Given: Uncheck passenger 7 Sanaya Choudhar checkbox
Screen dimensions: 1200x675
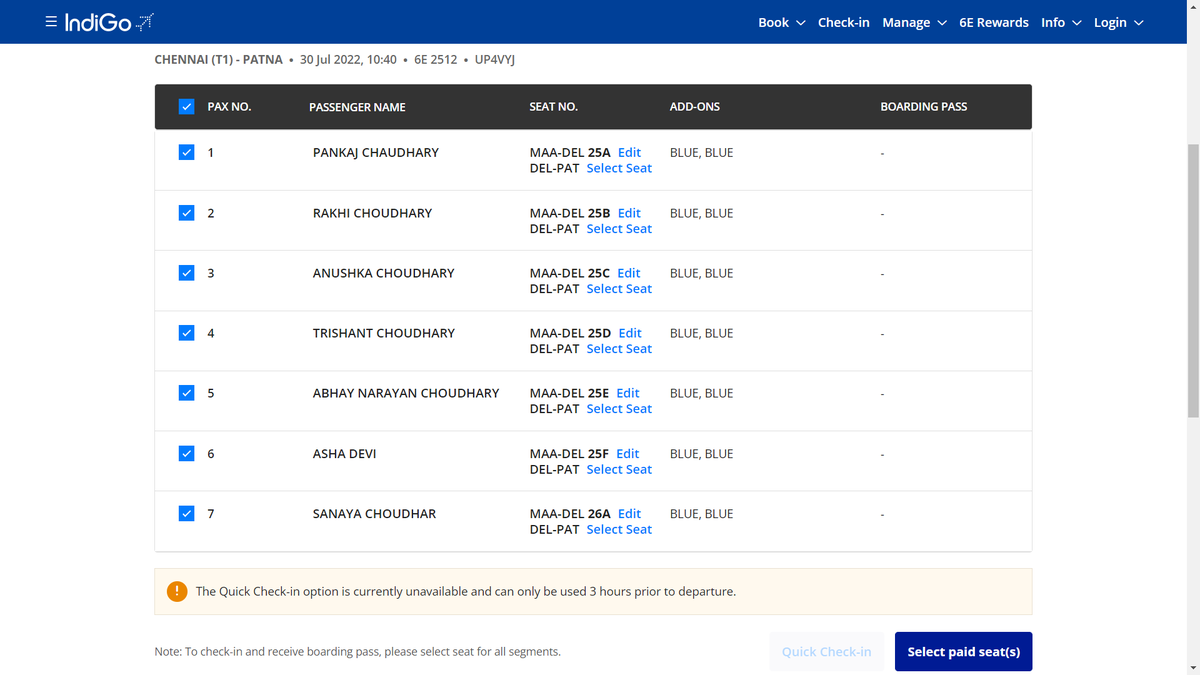Looking at the screenshot, I should [186, 513].
